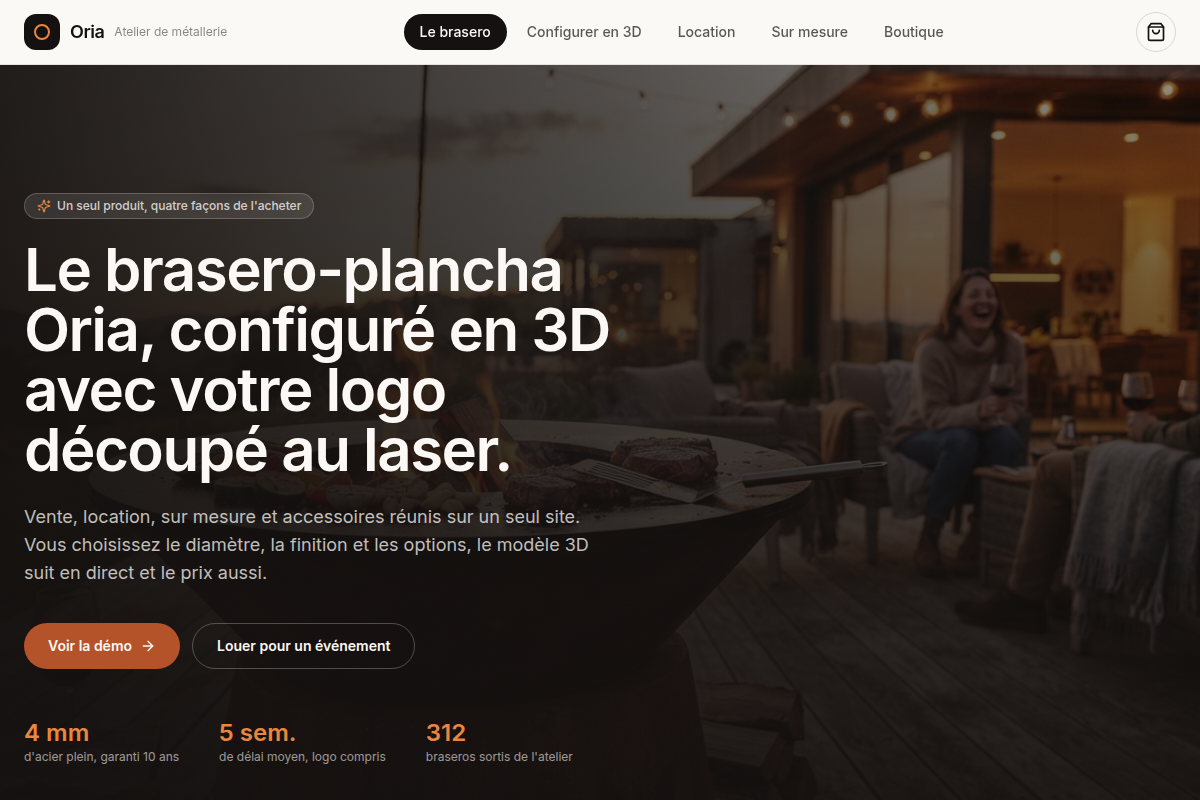1200x800 pixels.
Task: Click the brasero-plancha Oria headline
Action: (317, 360)
